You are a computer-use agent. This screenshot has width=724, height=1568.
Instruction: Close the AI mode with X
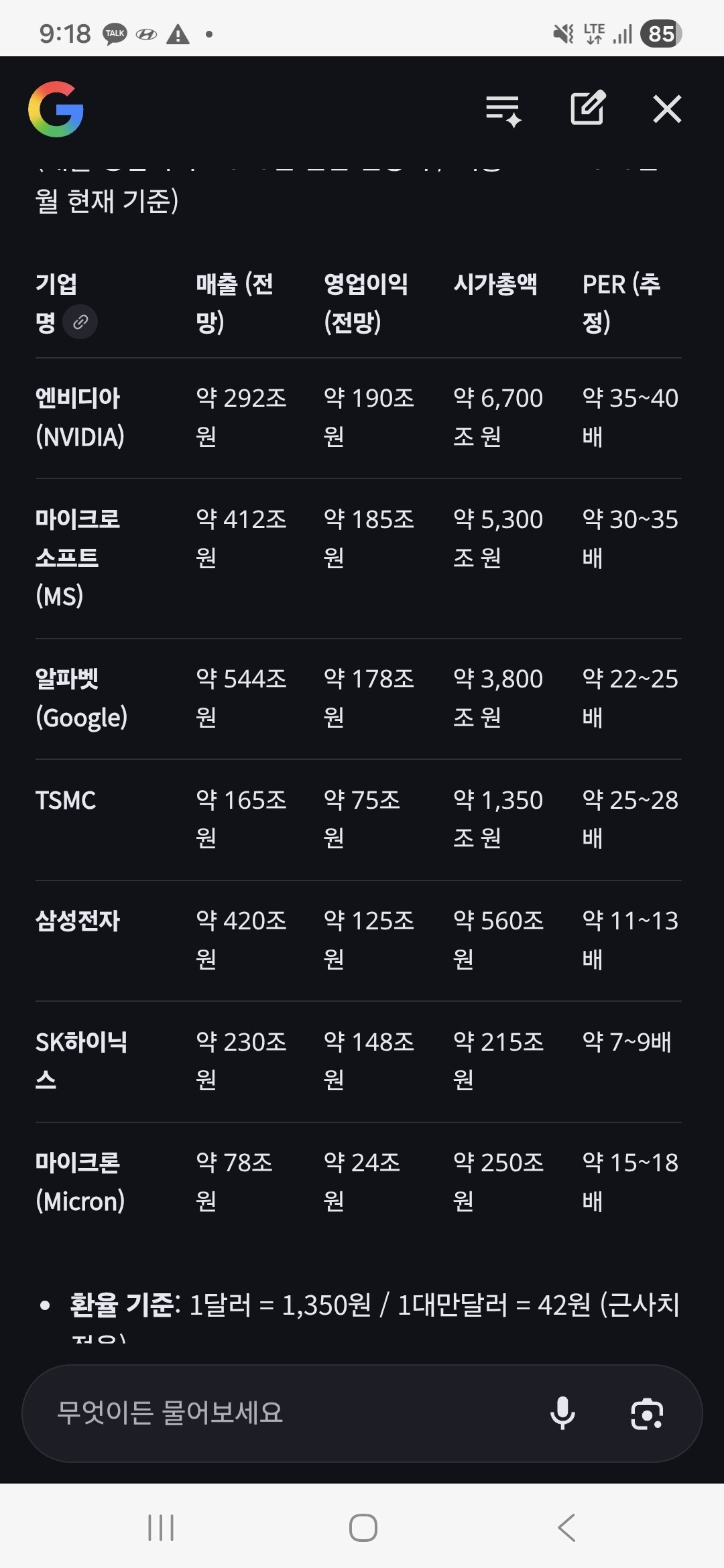[667, 109]
